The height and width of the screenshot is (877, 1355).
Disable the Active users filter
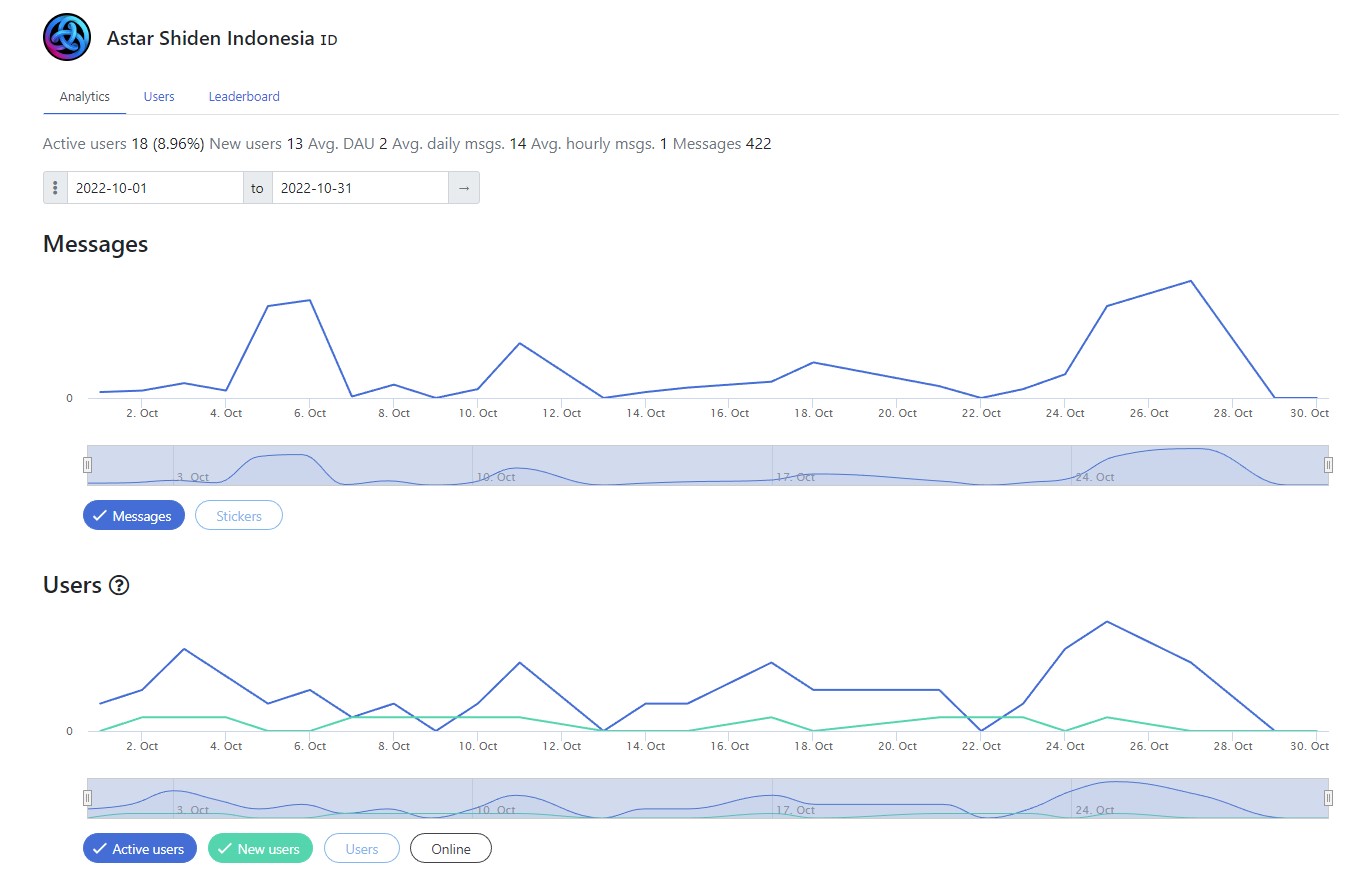[139, 848]
